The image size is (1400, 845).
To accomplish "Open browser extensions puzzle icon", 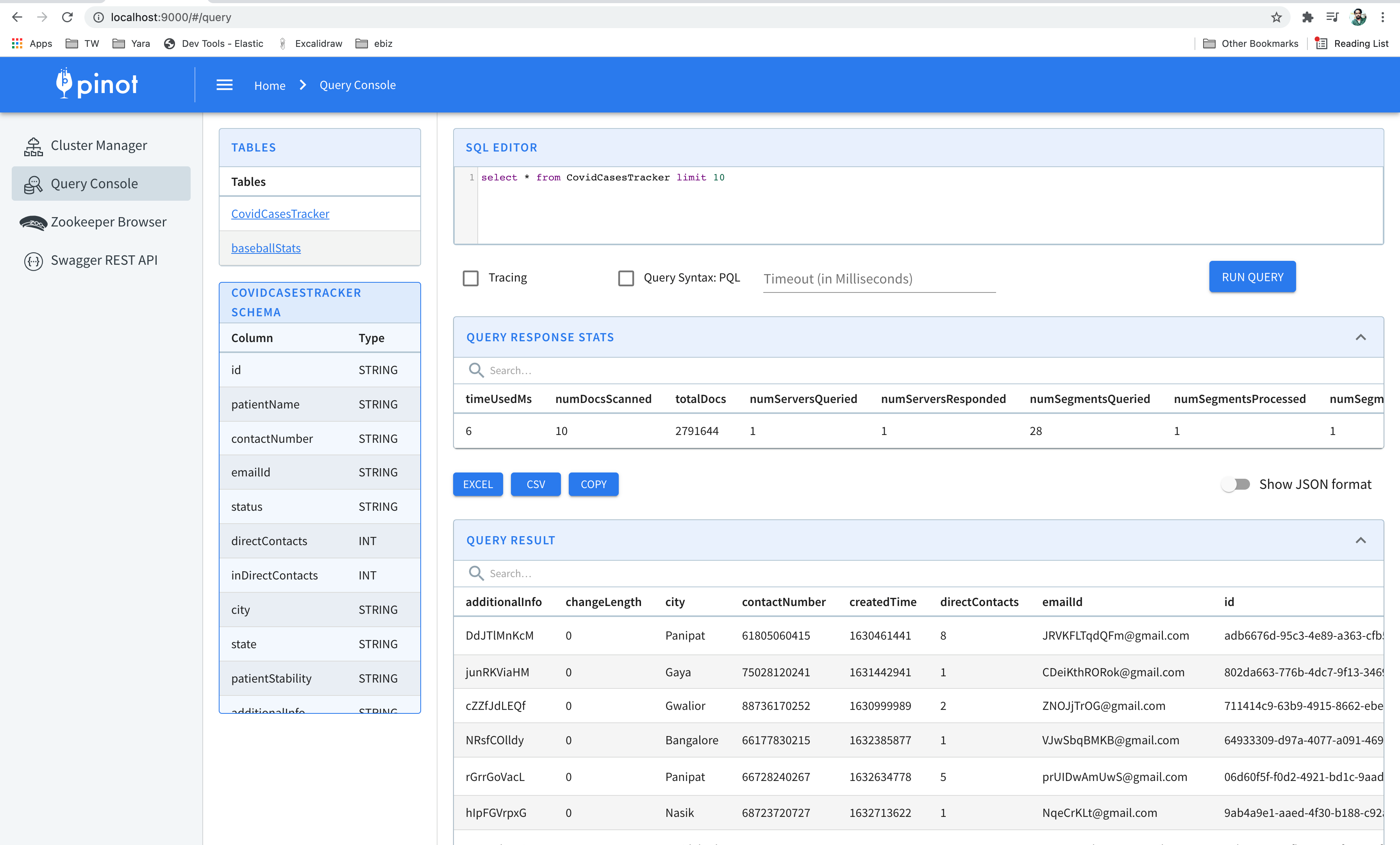I will point(1307,17).
